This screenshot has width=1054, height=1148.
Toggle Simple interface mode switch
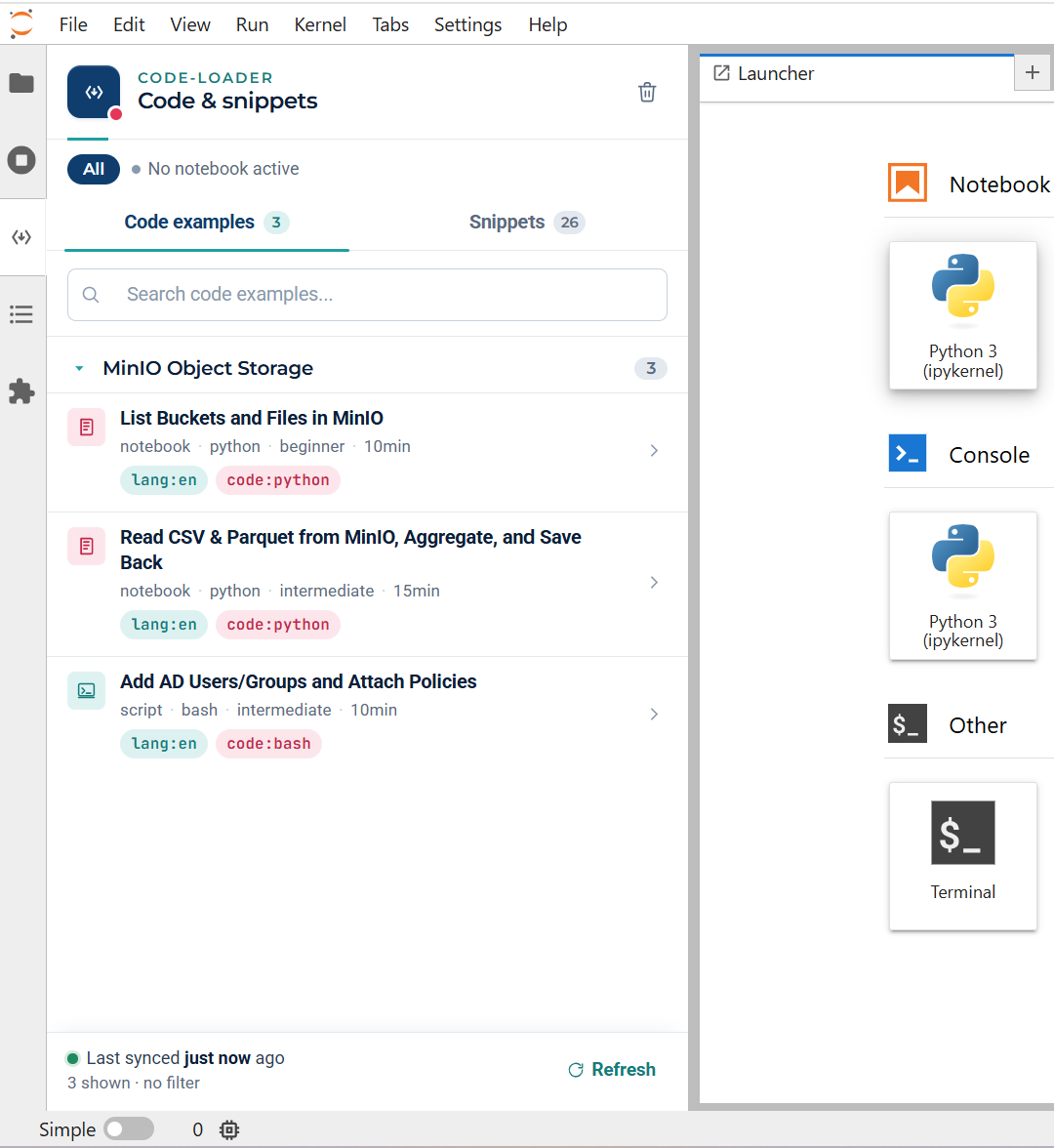[x=129, y=1128]
